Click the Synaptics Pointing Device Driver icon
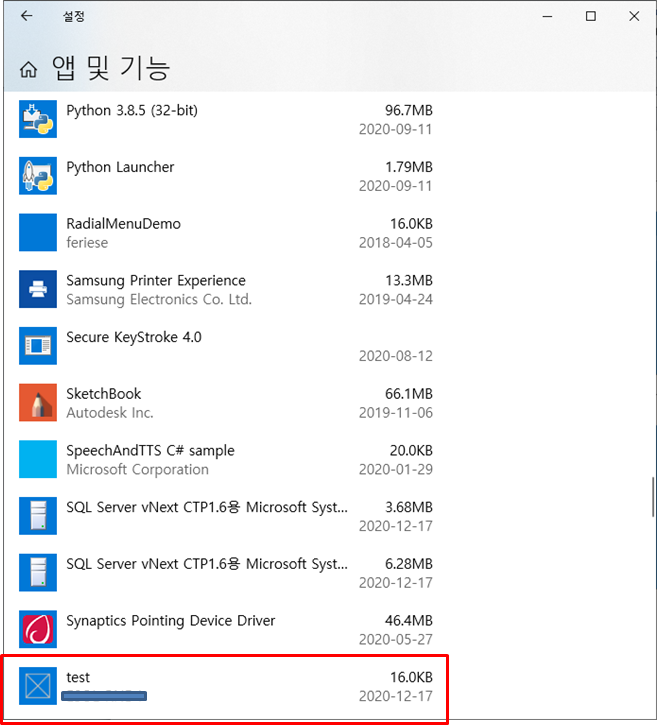The image size is (657, 725). coord(38,629)
